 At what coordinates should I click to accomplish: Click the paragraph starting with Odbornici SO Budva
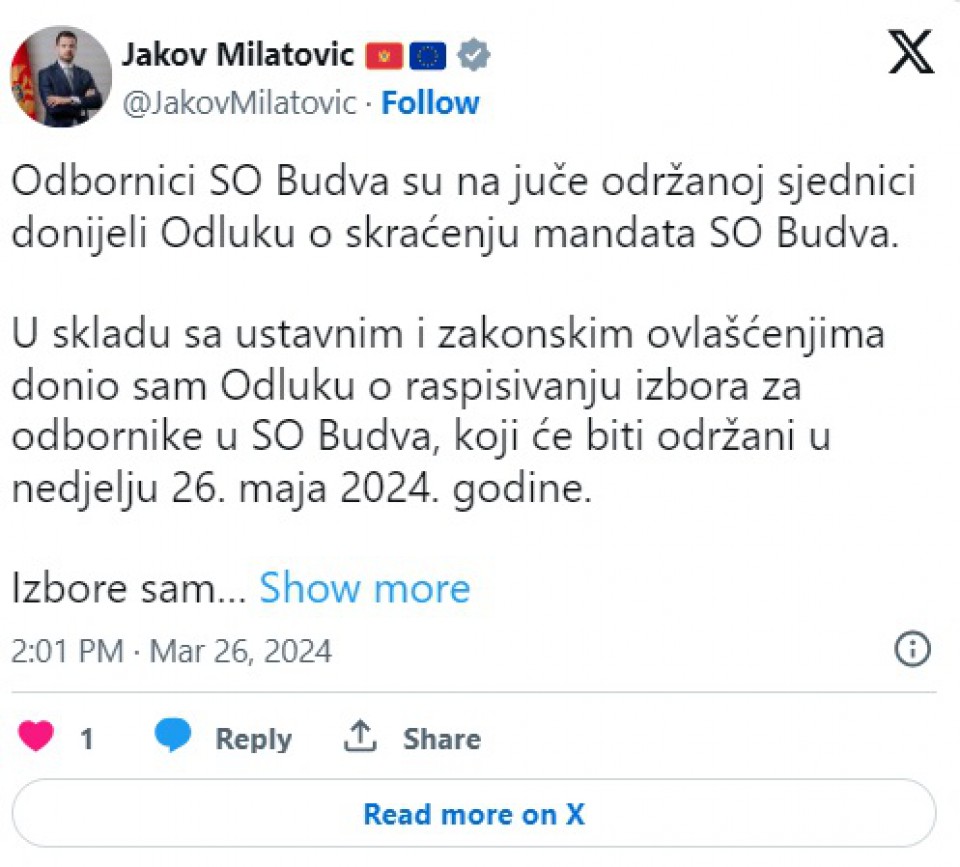(x=463, y=211)
